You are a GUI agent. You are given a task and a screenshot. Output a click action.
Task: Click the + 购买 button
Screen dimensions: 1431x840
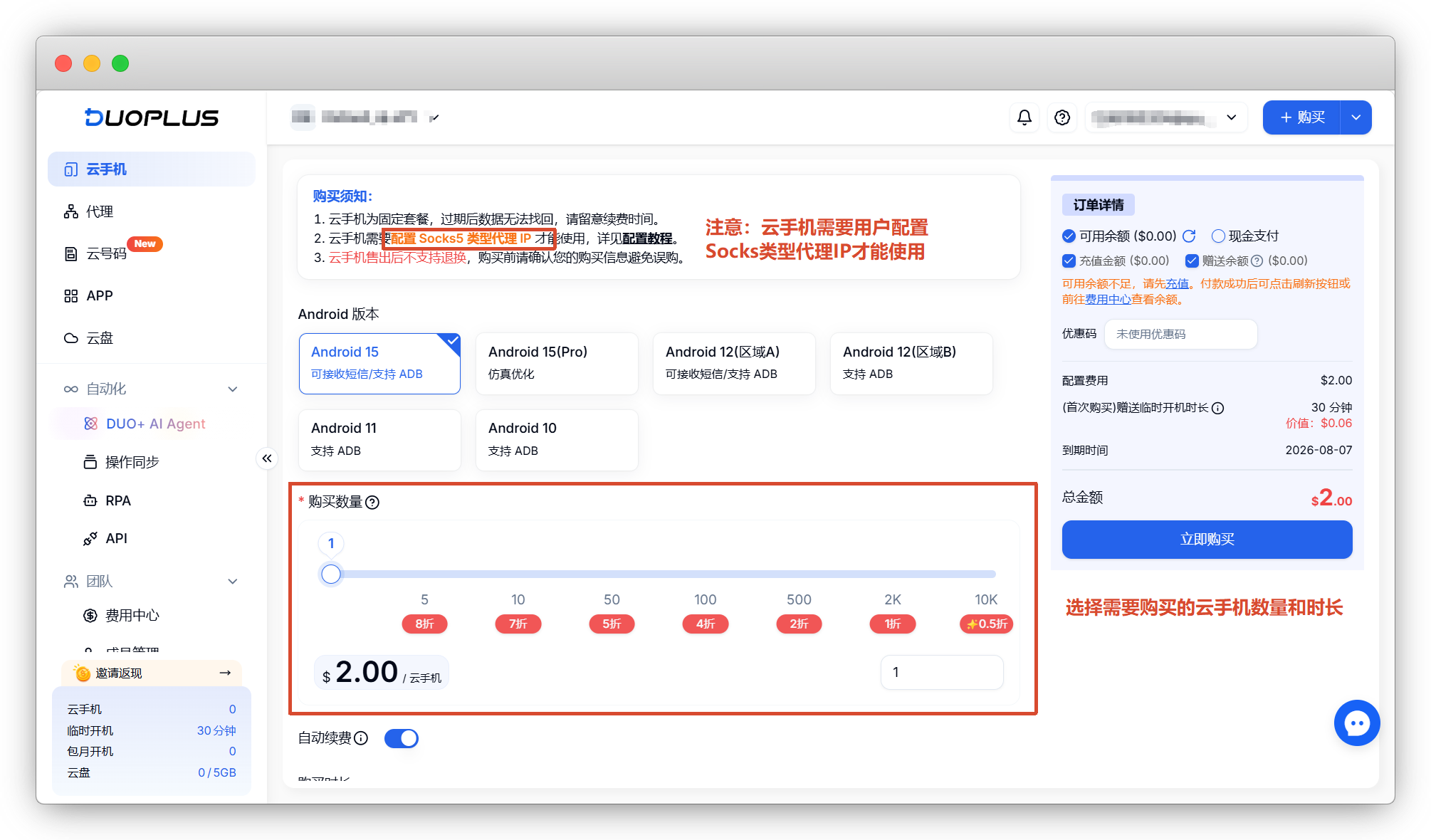[1302, 117]
